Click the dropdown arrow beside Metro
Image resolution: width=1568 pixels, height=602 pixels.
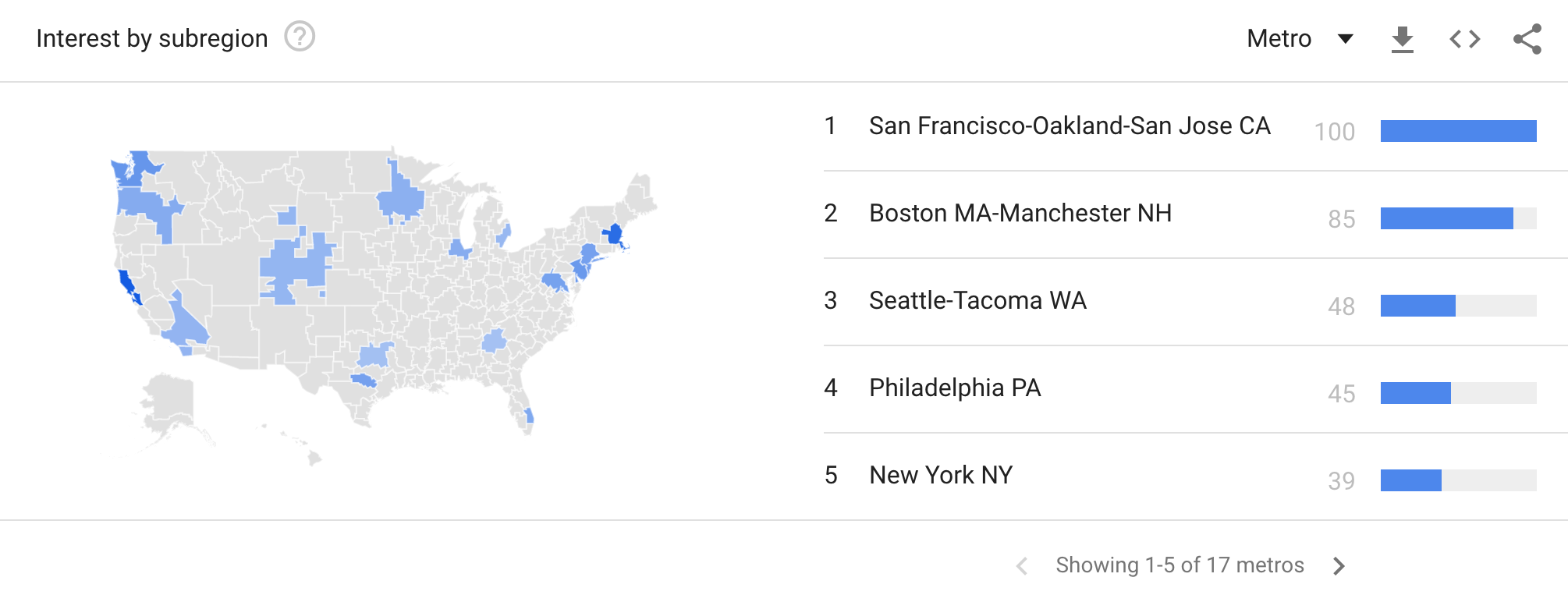point(1345,38)
